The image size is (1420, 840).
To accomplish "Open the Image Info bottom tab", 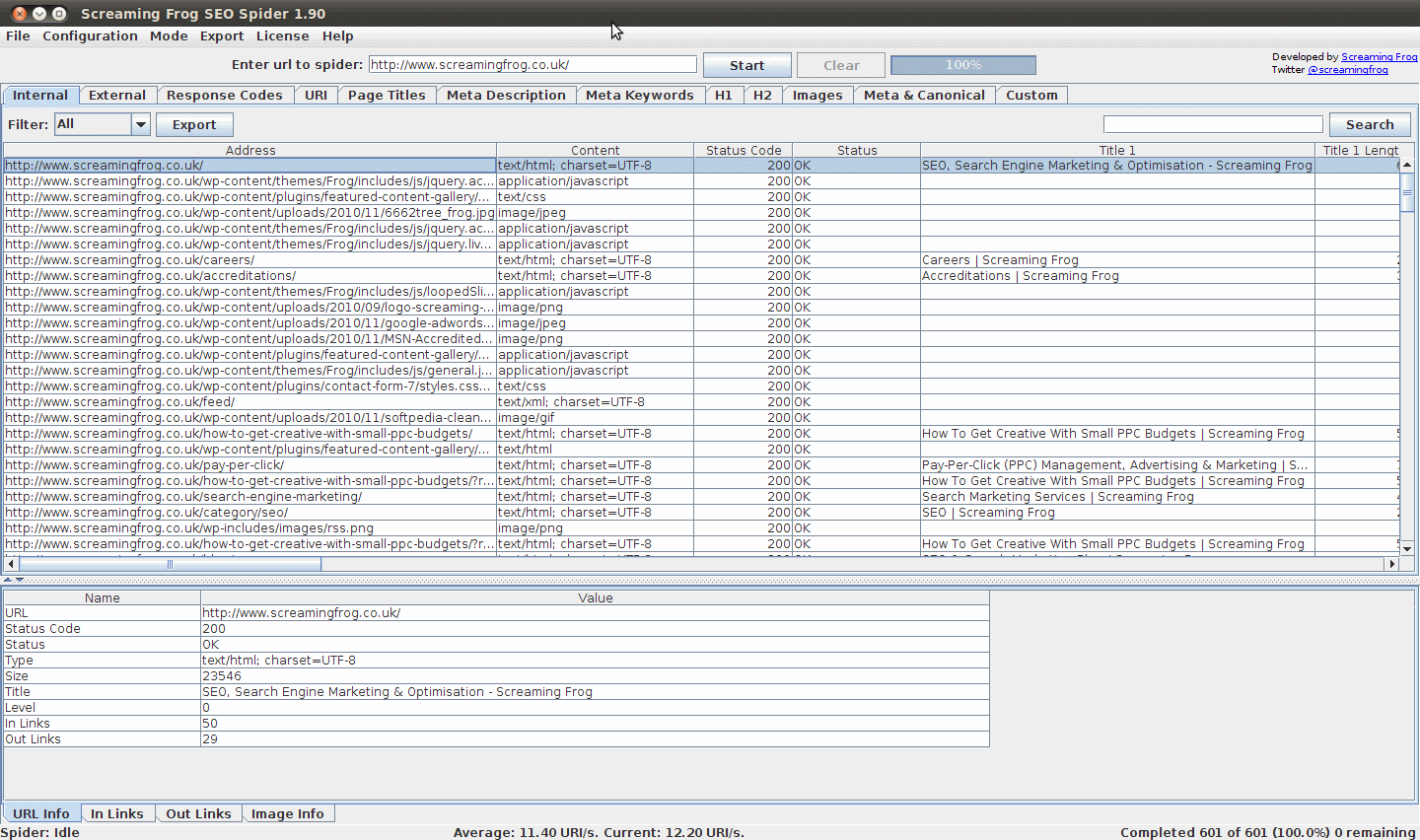I will (287, 813).
